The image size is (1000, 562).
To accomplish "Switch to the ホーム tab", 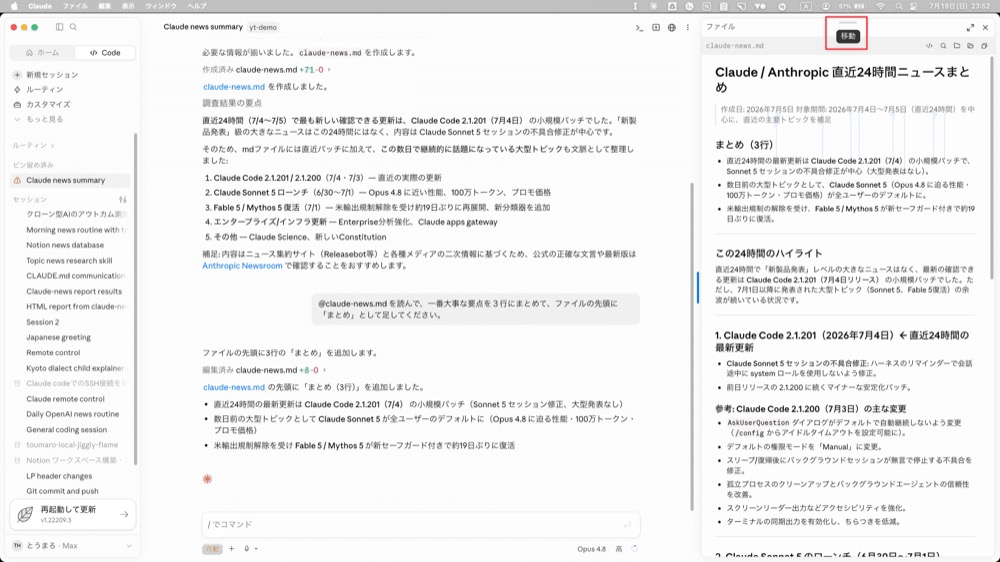I will [x=43, y=52].
